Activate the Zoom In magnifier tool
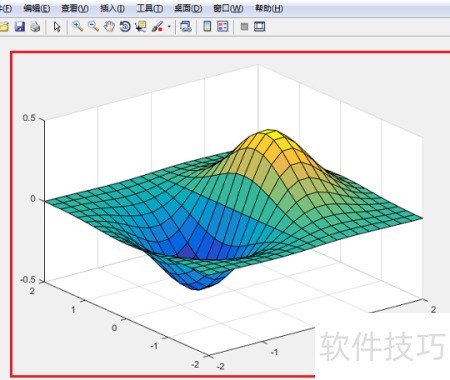450x380 pixels. coord(78,26)
